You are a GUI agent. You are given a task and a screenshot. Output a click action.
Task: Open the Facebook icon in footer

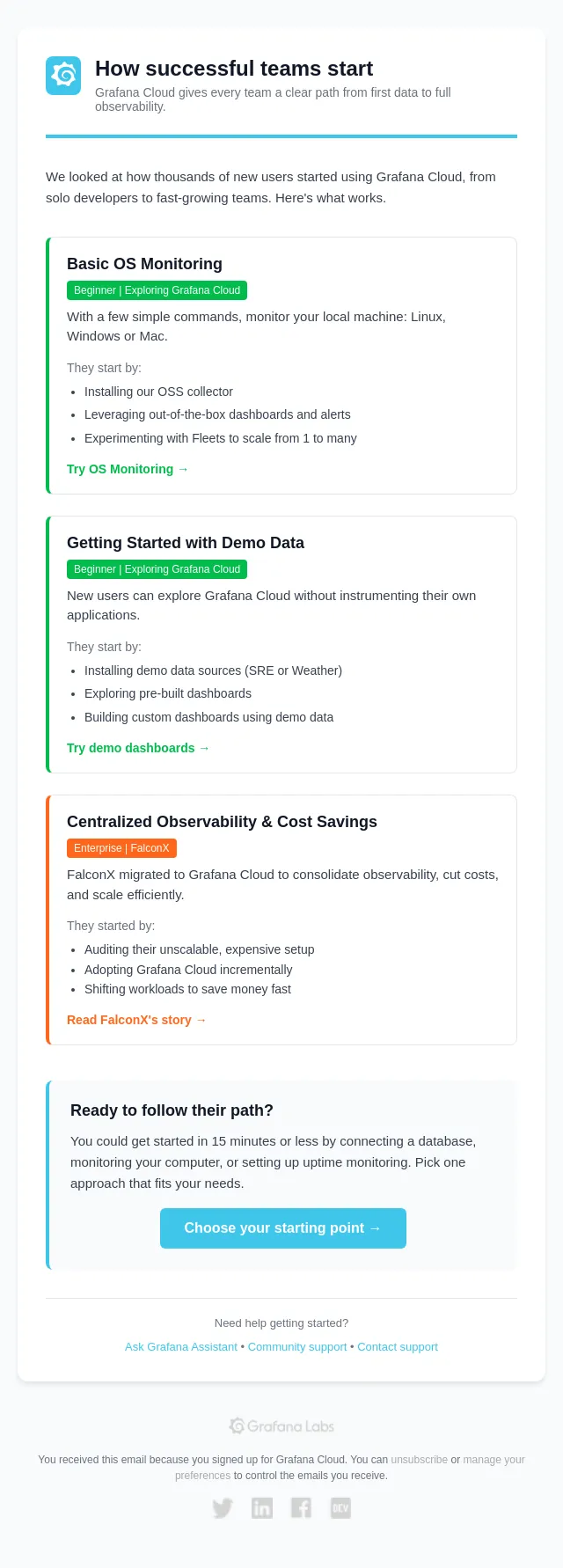(x=301, y=1508)
